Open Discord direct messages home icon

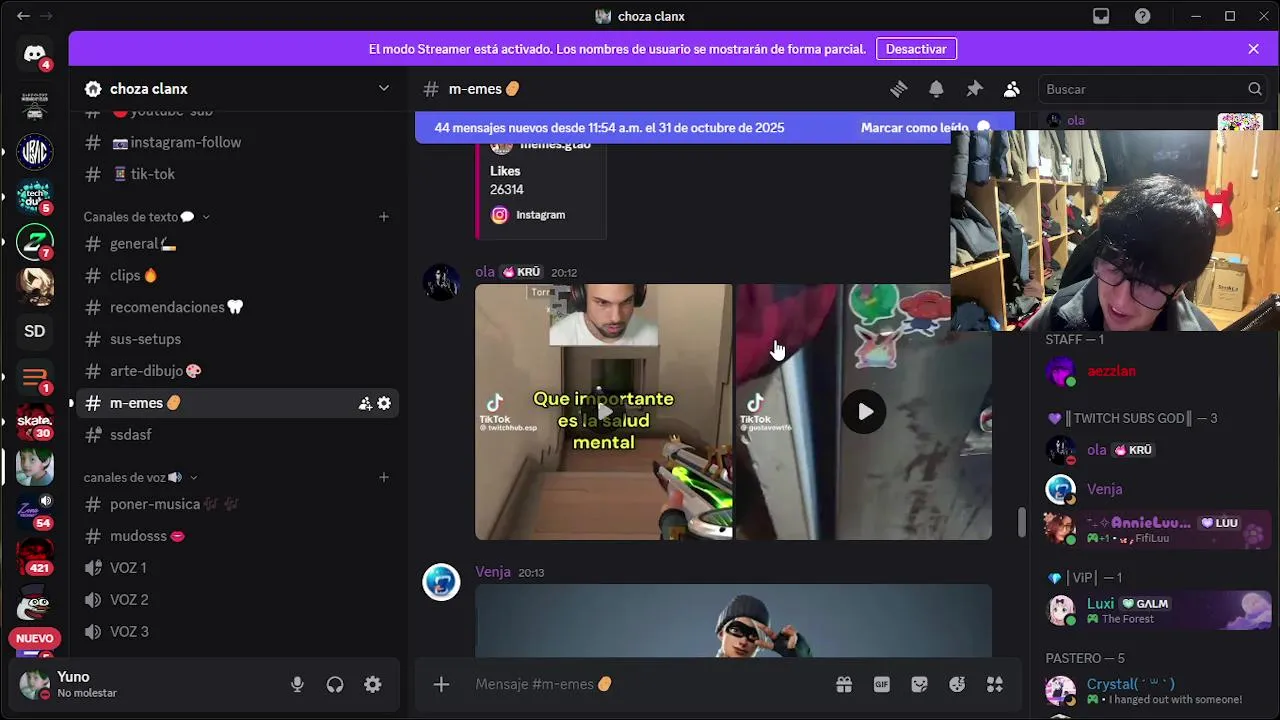(x=35, y=54)
